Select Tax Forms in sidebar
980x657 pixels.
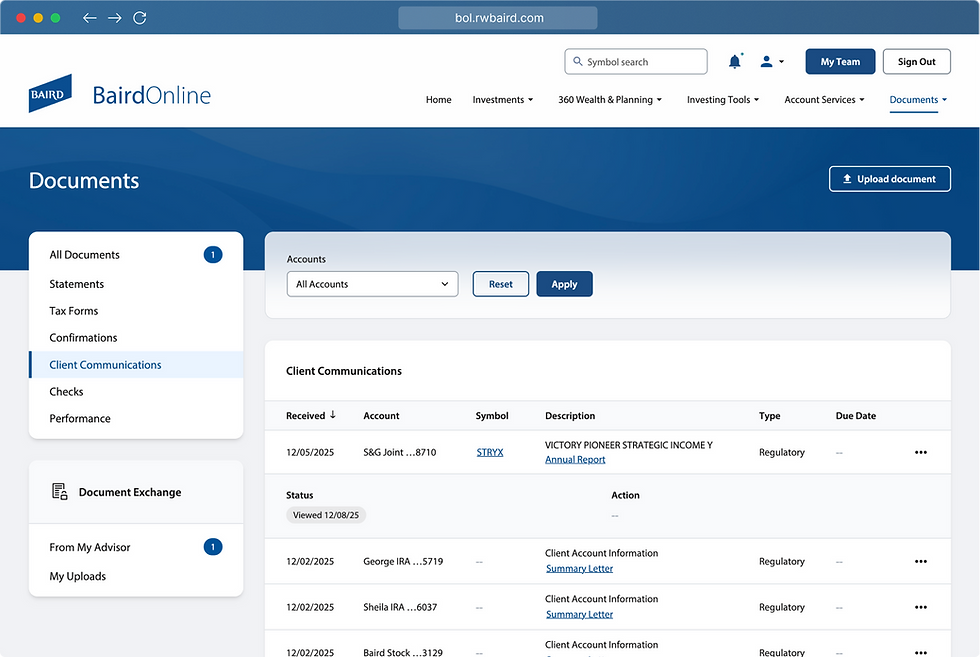pos(74,311)
